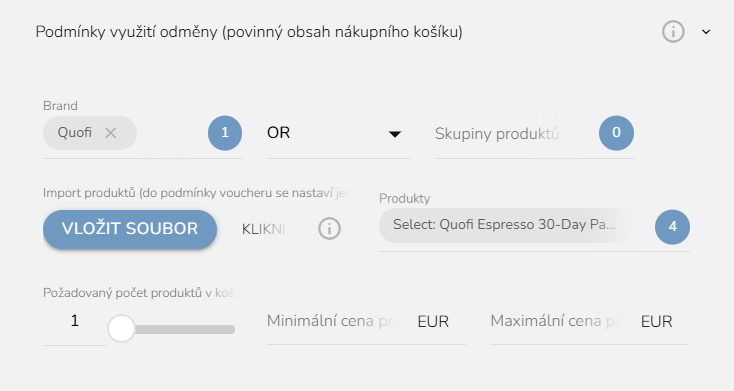734x391 pixels.
Task: Click the VLOŽIT SOUBOR button
Action: tap(130, 229)
